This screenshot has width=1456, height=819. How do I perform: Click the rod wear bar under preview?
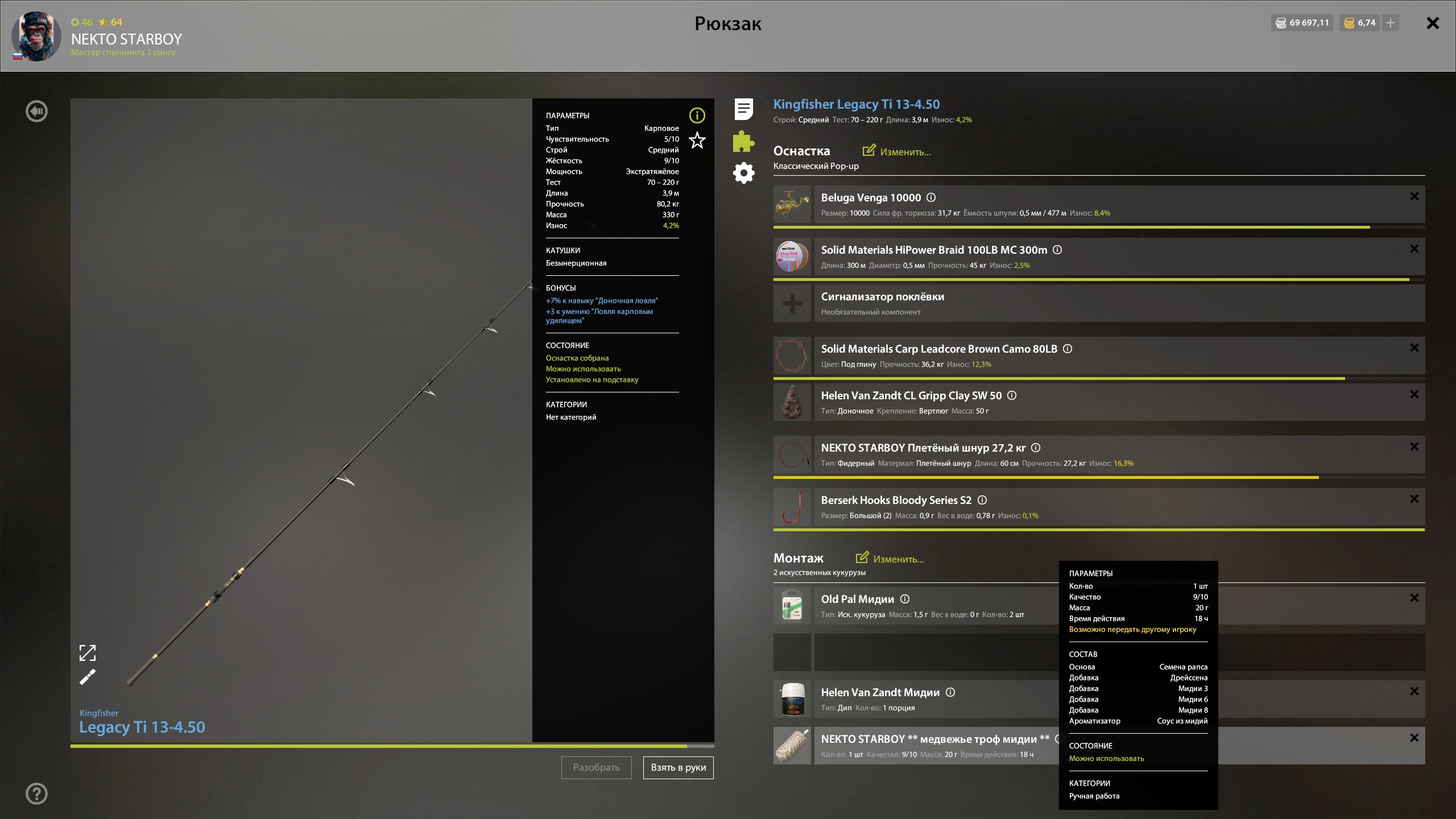(x=392, y=746)
